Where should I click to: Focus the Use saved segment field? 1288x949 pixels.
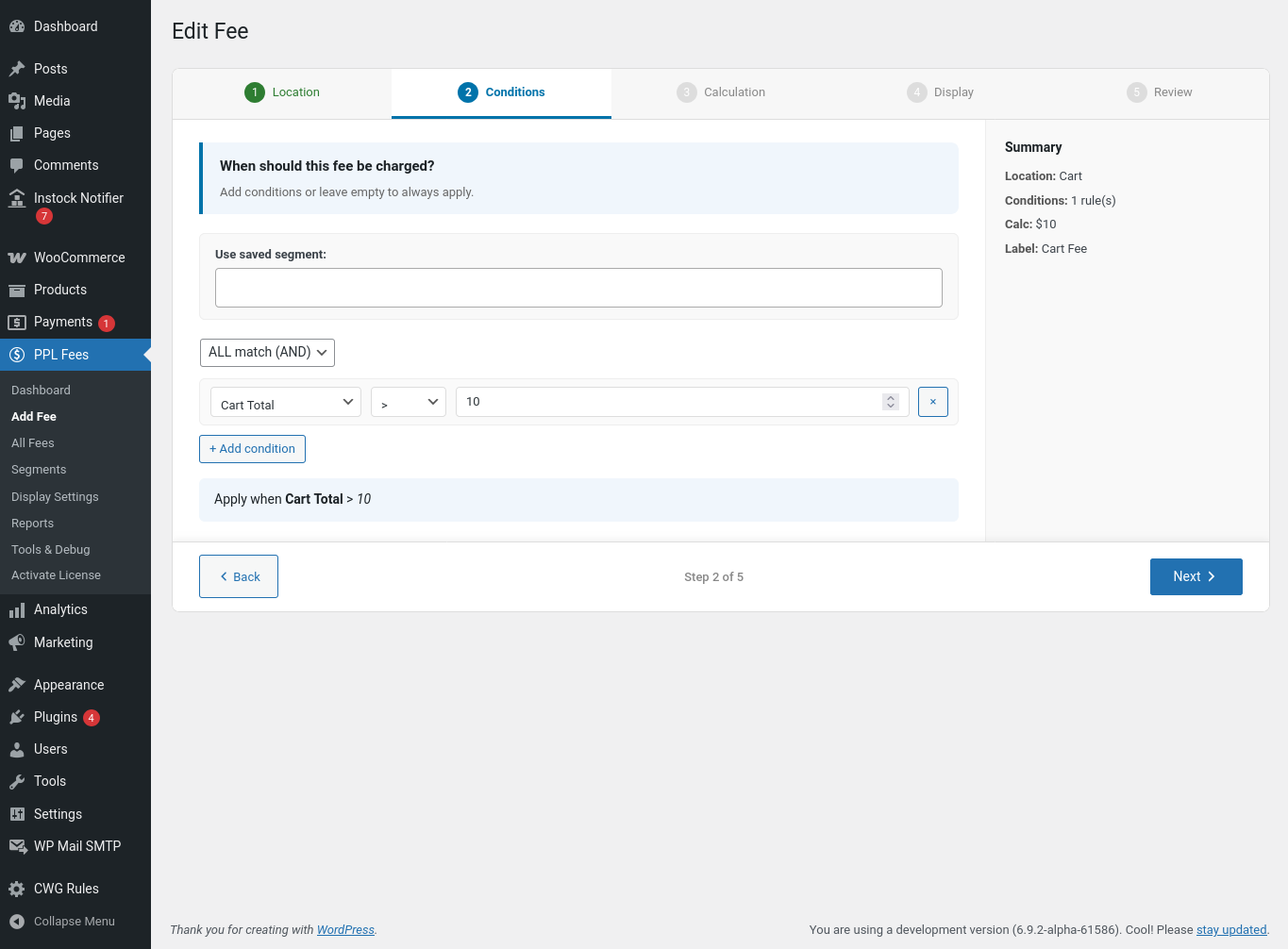(x=578, y=288)
